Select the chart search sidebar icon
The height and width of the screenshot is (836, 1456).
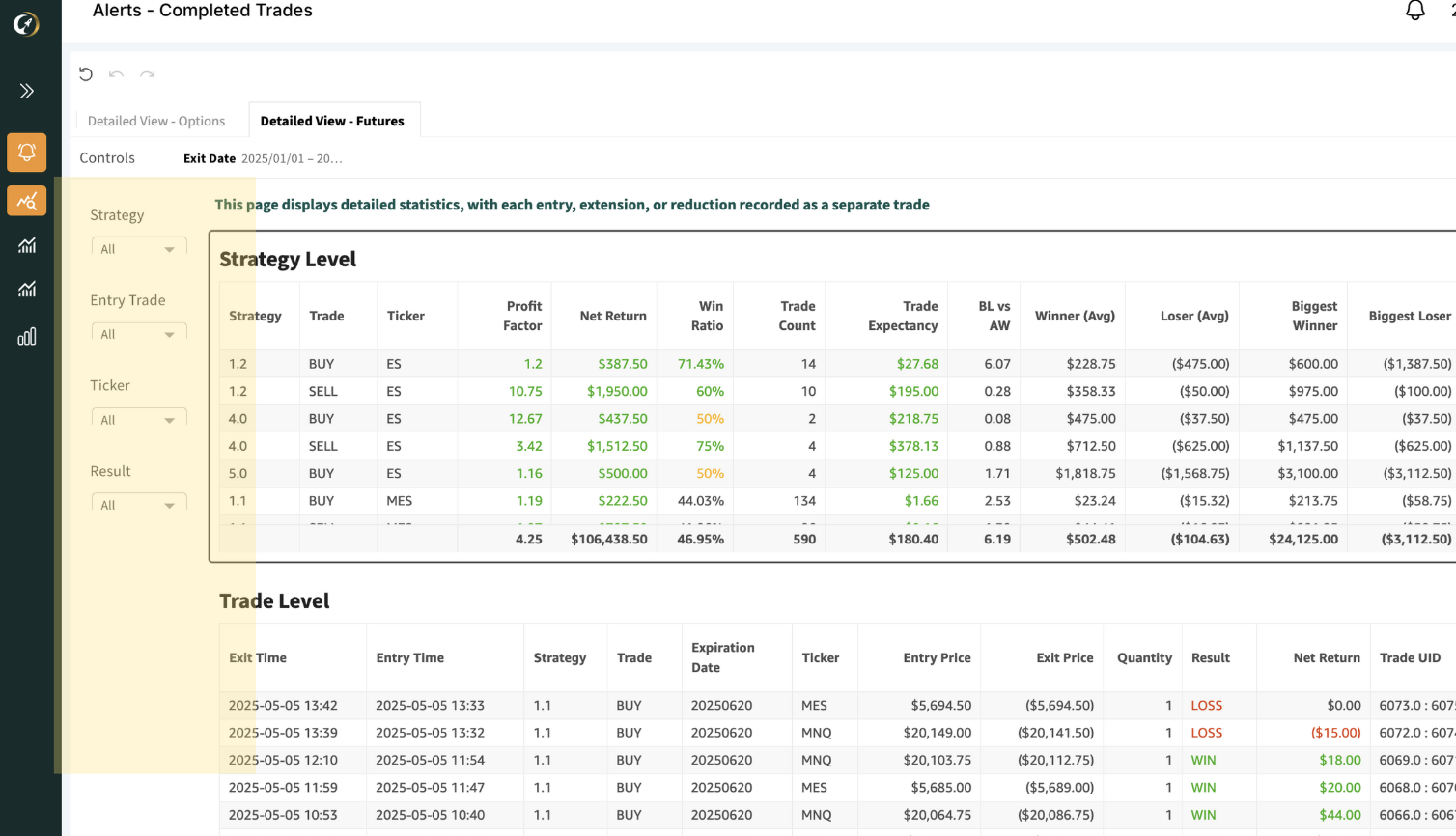coord(27,201)
